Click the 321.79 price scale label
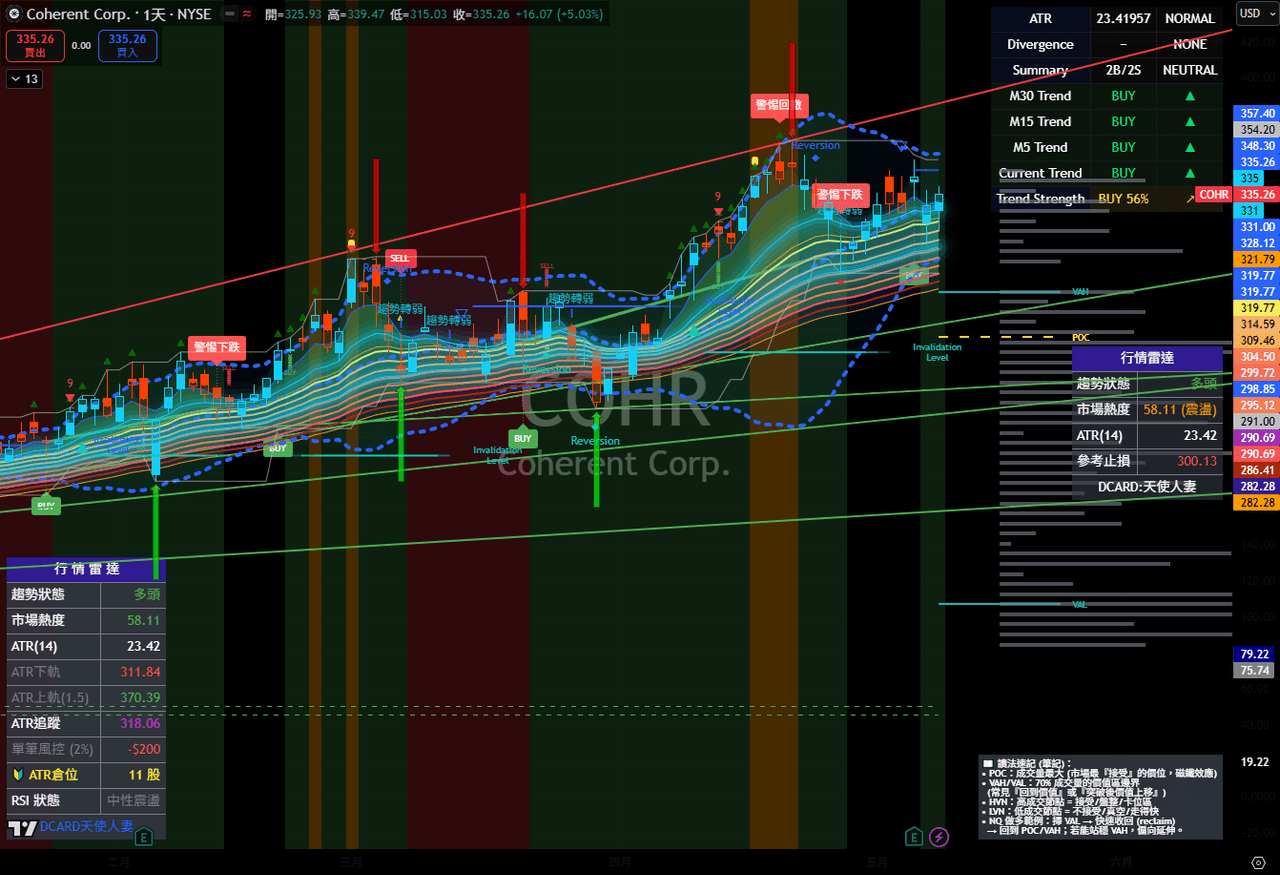The height and width of the screenshot is (875, 1280). pos(1257,259)
